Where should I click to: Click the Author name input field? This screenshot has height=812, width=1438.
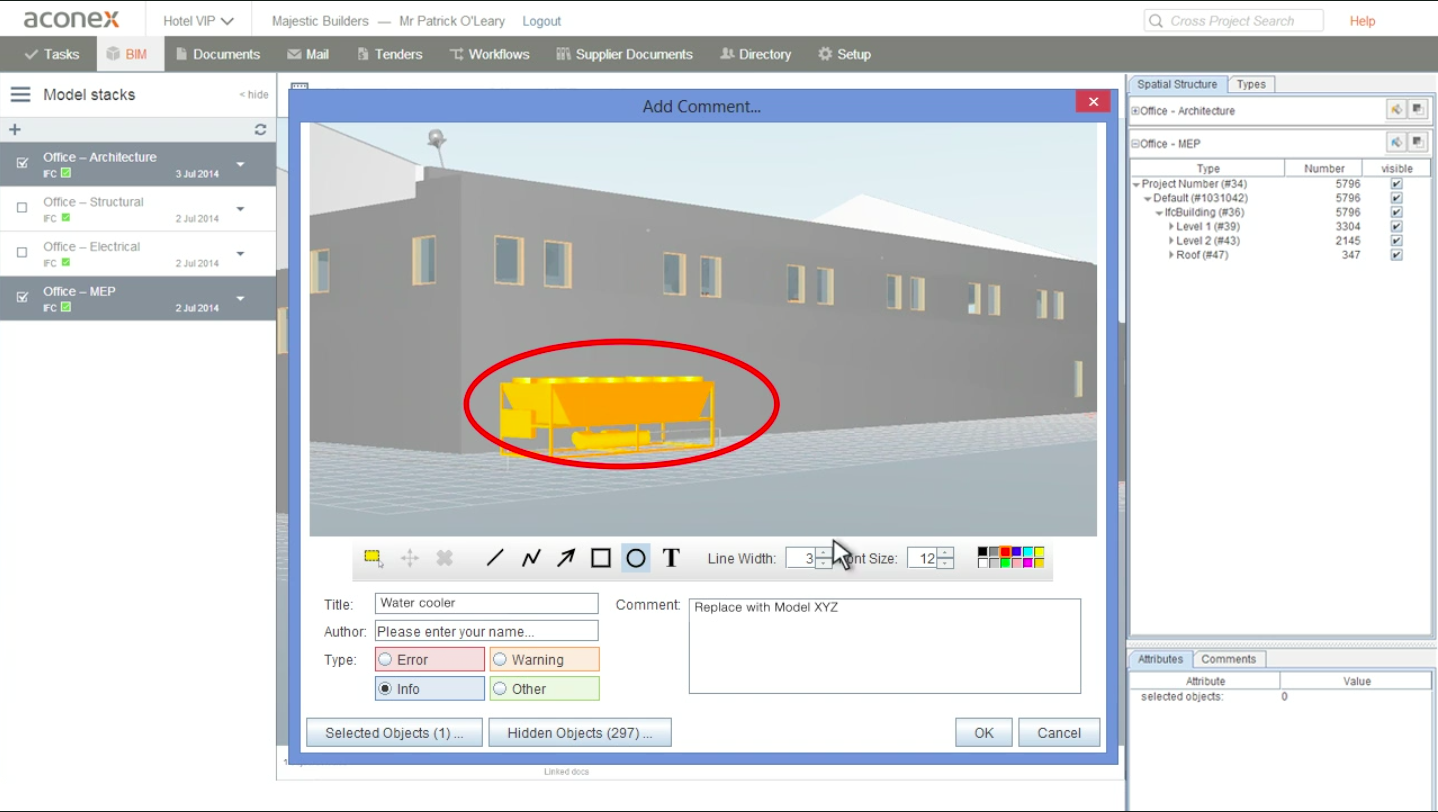point(487,631)
